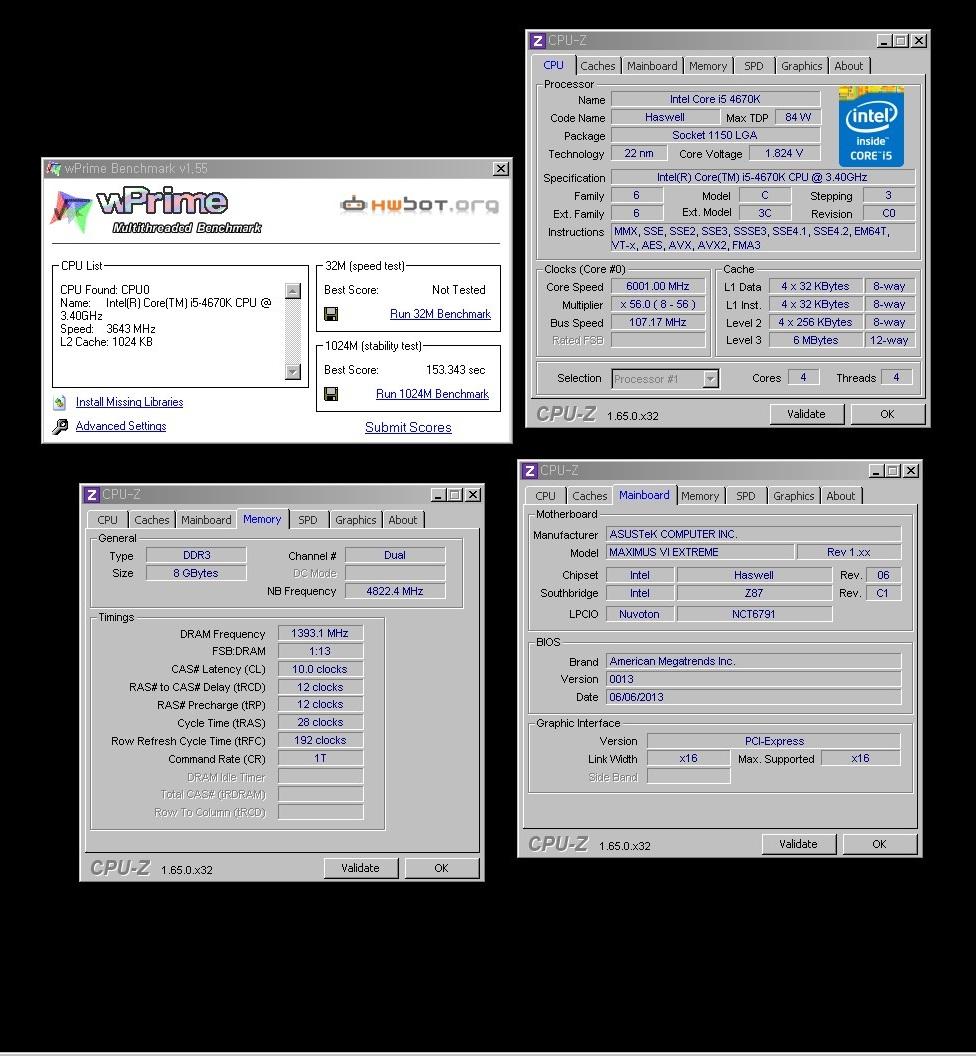
Task: Click Intel Core i5 4670K name field
Action: (715, 99)
